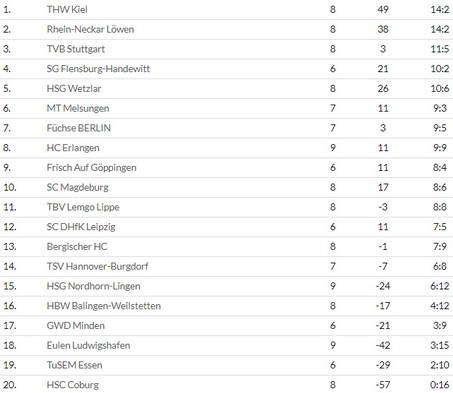Click Frisch Auf Göppingen team name

click(91, 167)
